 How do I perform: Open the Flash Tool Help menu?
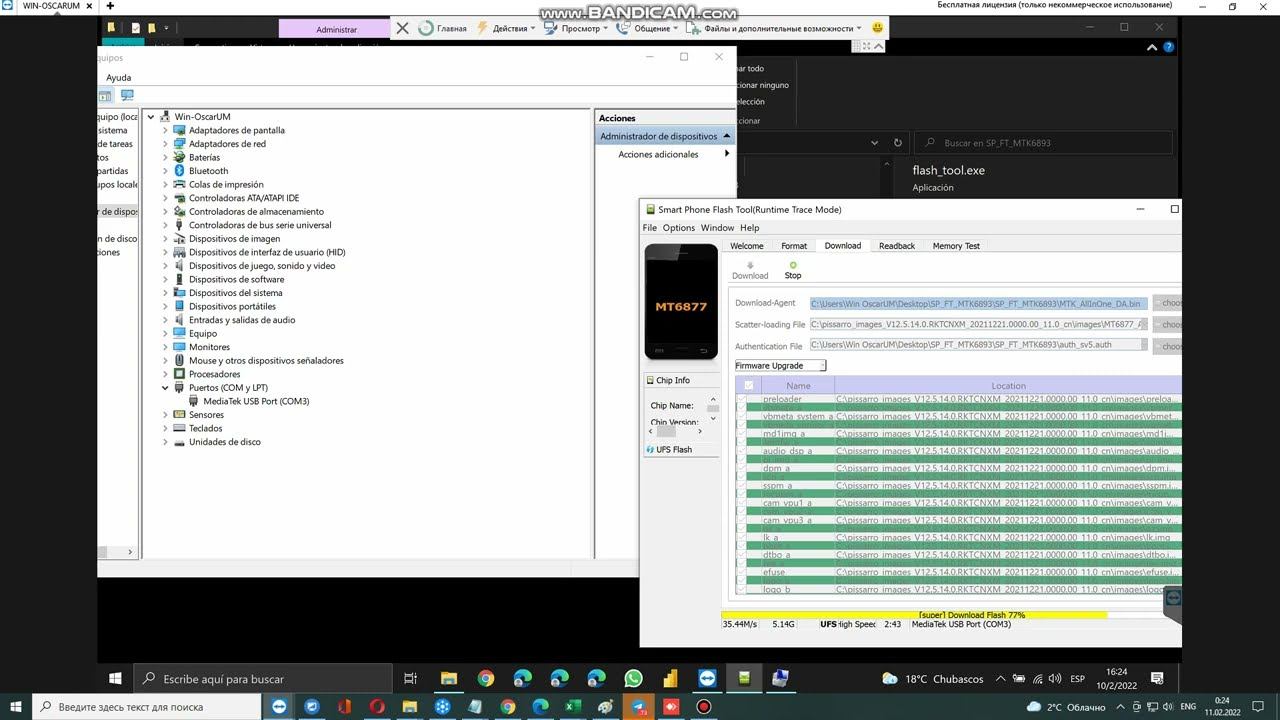tap(749, 228)
